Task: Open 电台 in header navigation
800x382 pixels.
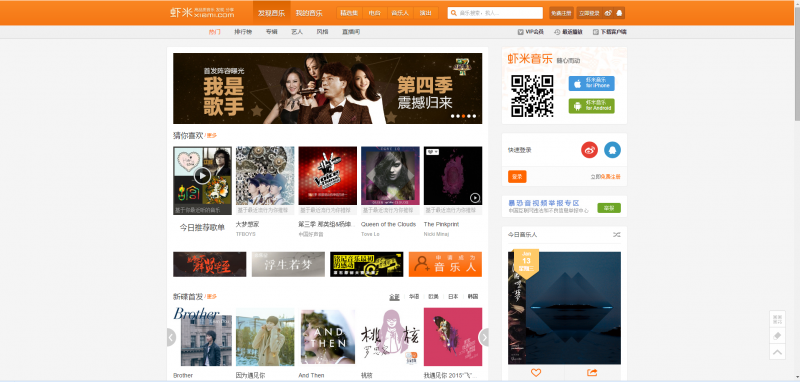Action: (374, 13)
